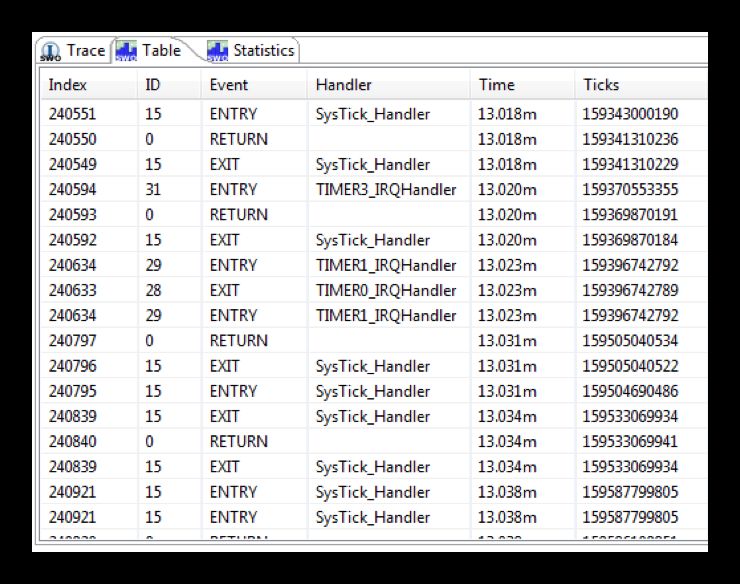
Task: Select index cell 240797
Action: (x=72, y=341)
